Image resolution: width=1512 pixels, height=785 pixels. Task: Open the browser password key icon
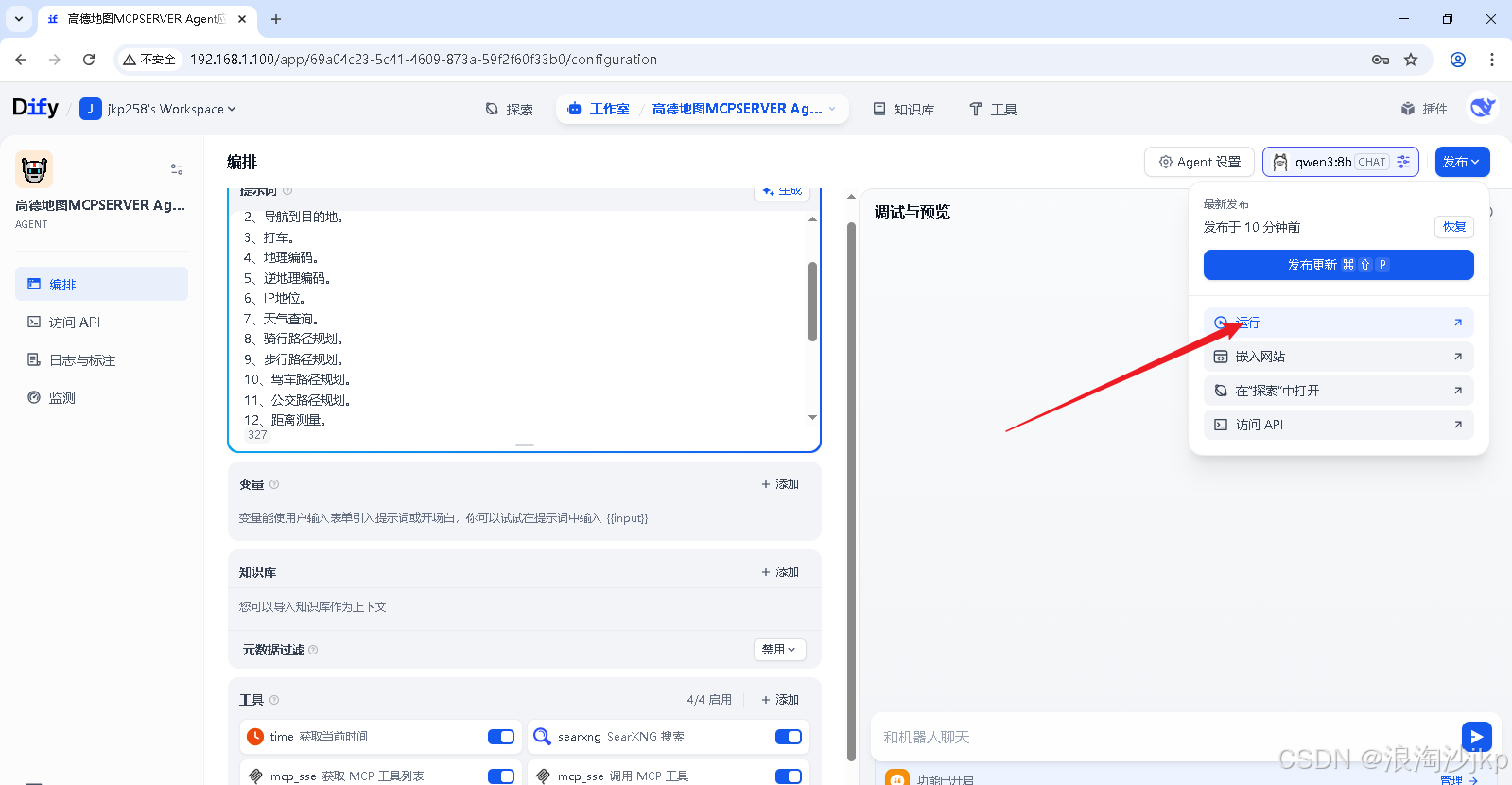pos(1381,60)
